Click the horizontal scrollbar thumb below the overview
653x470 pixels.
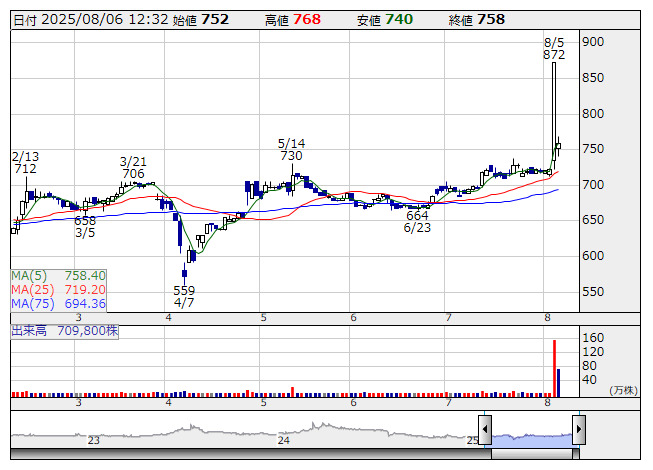click(x=532, y=454)
